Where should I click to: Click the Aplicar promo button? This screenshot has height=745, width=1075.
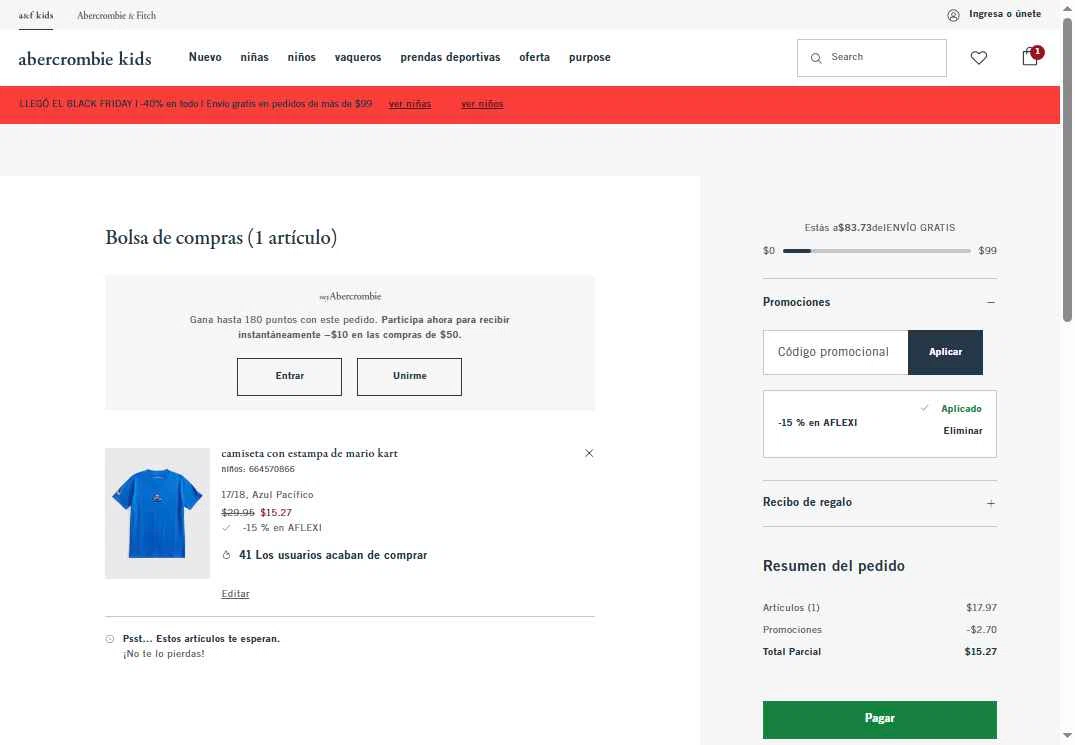point(945,352)
